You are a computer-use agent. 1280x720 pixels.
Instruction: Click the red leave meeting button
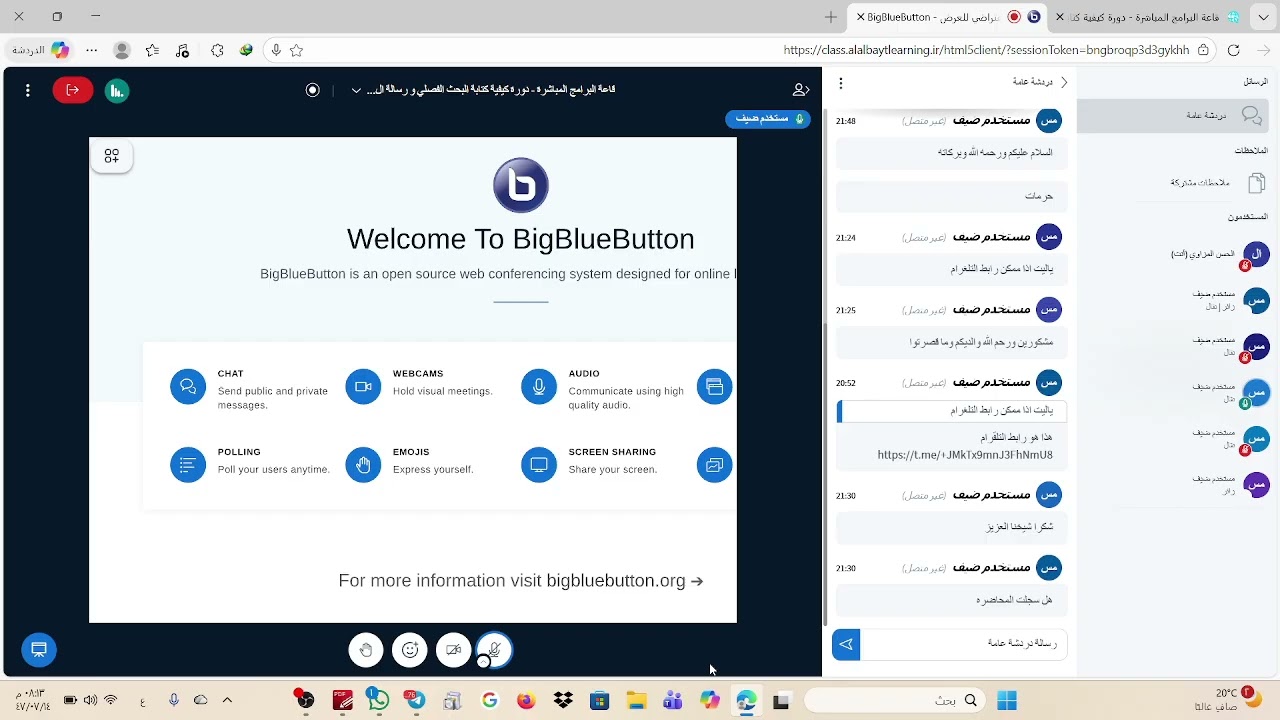(x=73, y=90)
